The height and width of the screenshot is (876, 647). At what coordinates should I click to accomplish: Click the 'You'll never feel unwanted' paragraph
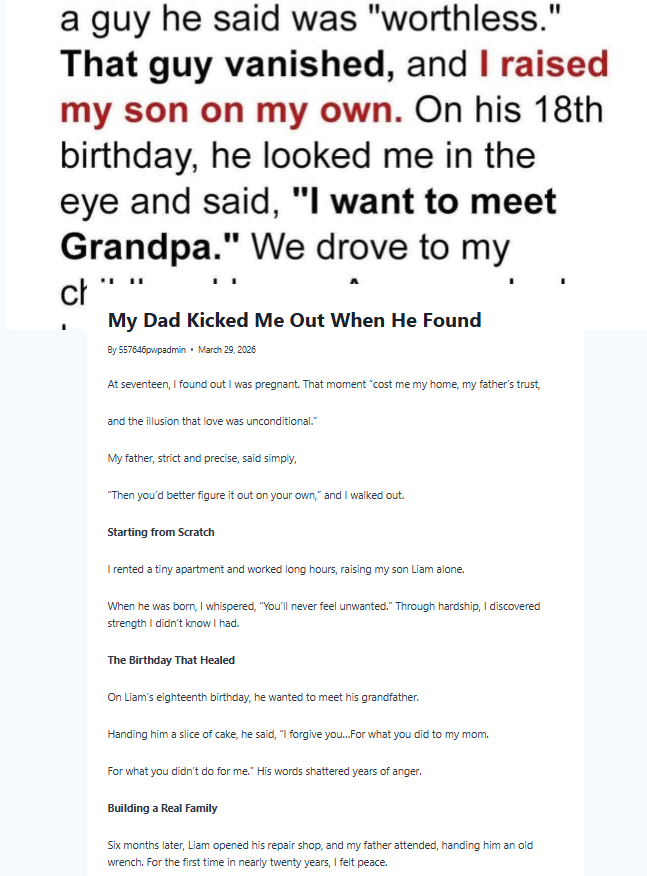click(x=324, y=614)
